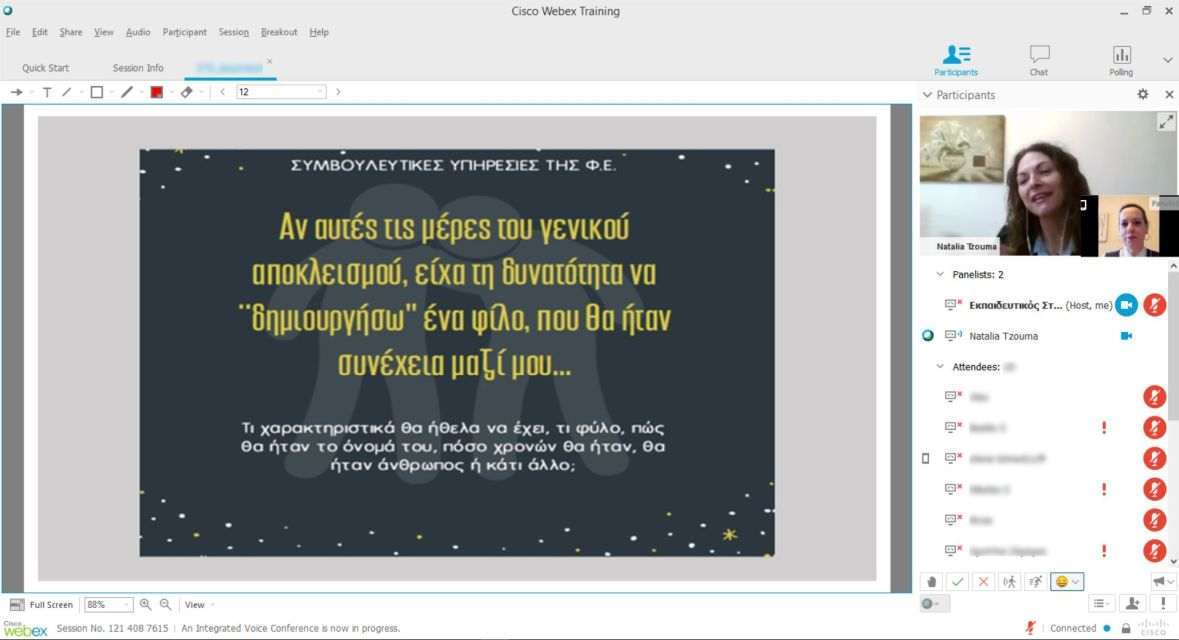Screen dimensions: 1179x640
Task: Select the Rectangle shape tool
Action: tap(96, 92)
